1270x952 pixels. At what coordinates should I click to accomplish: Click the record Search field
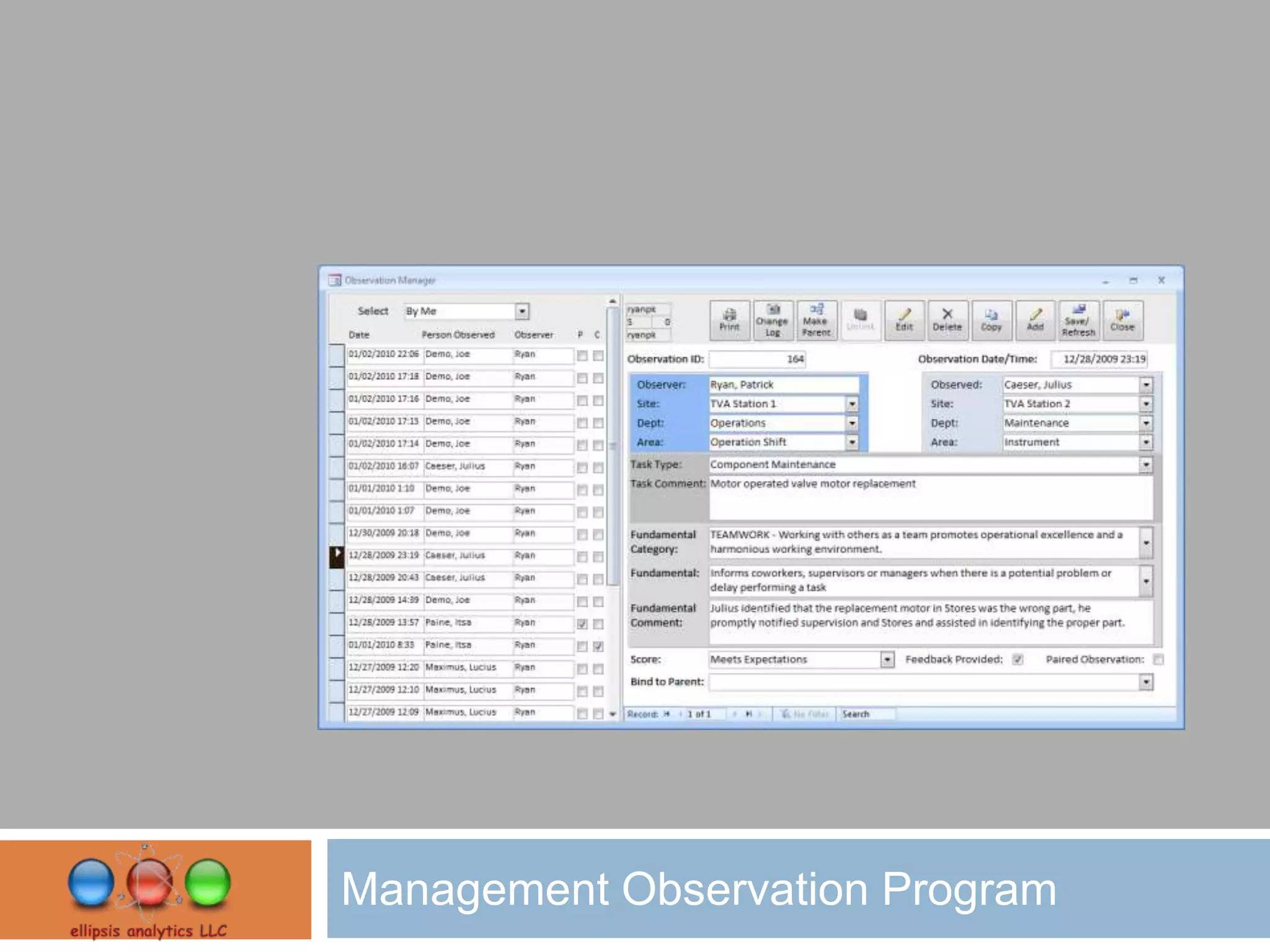(x=867, y=714)
